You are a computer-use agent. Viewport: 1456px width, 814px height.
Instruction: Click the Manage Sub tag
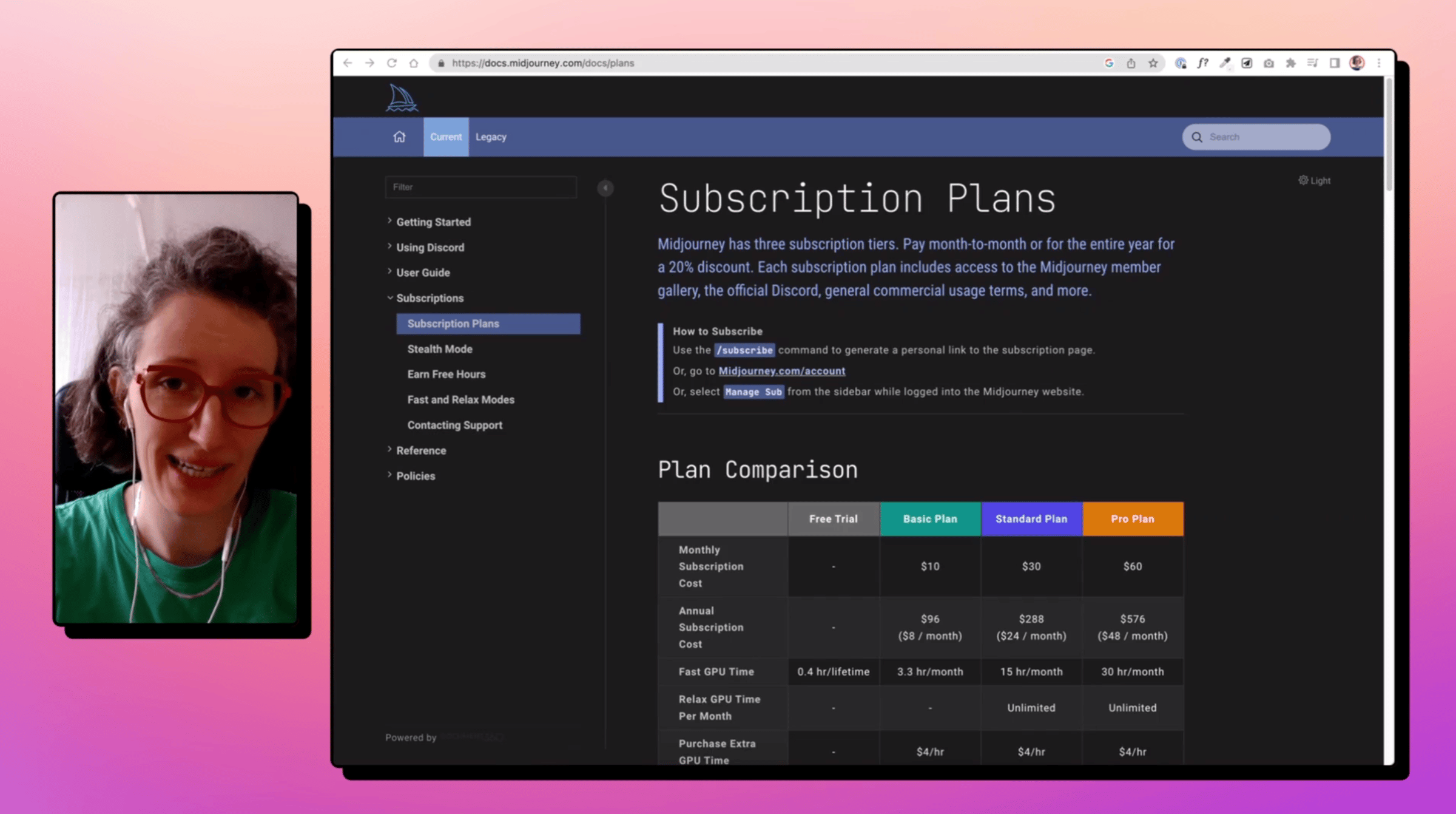(753, 392)
